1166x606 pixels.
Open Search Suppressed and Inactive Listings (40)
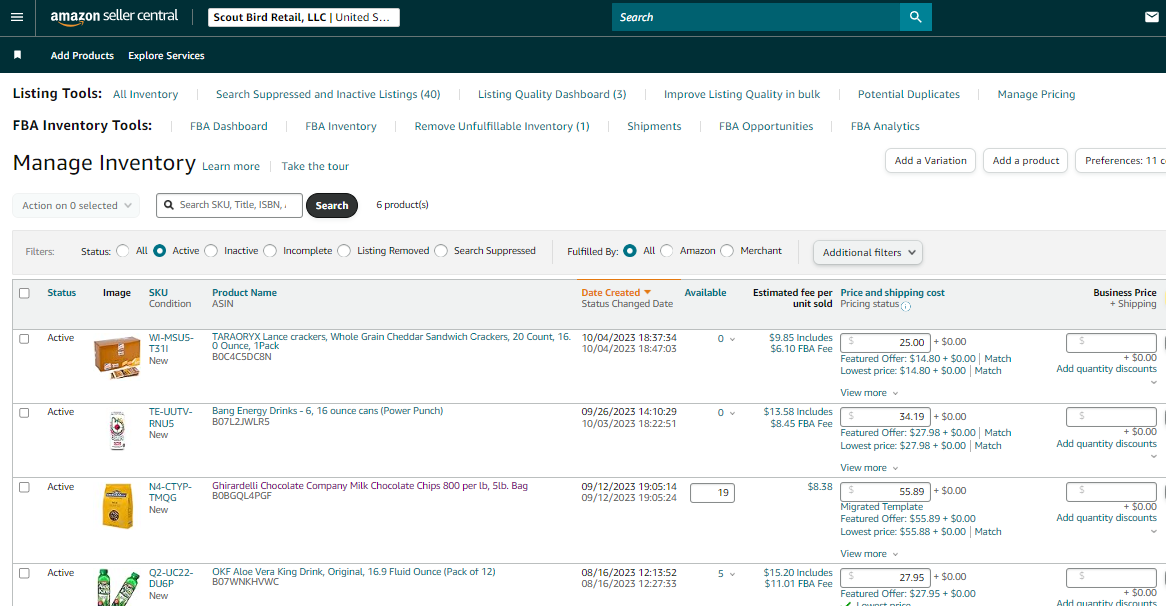coord(328,94)
